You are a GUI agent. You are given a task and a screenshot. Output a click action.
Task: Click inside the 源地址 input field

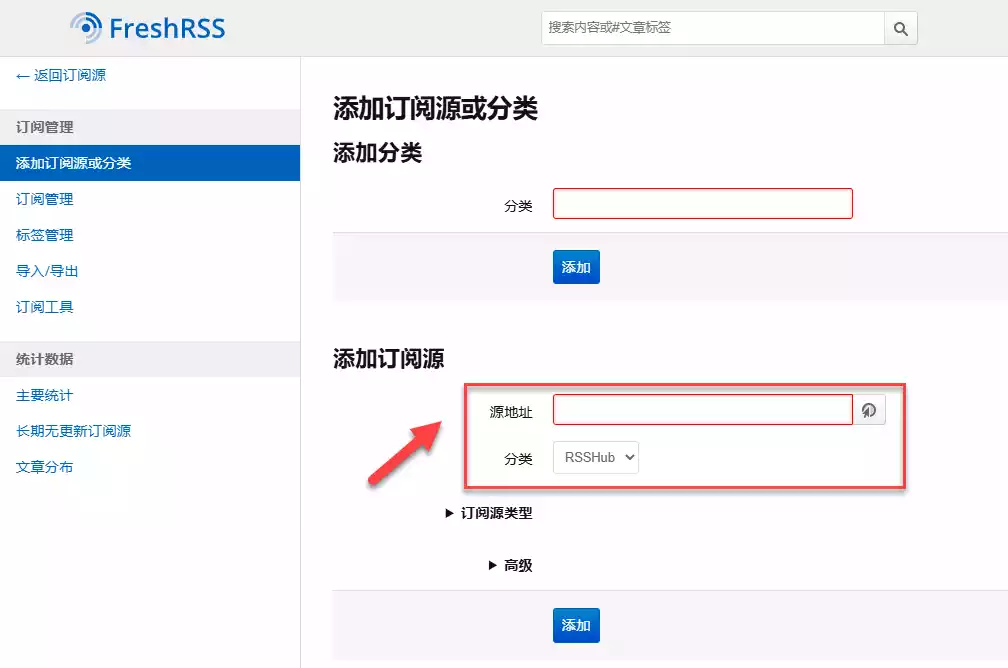pos(700,409)
